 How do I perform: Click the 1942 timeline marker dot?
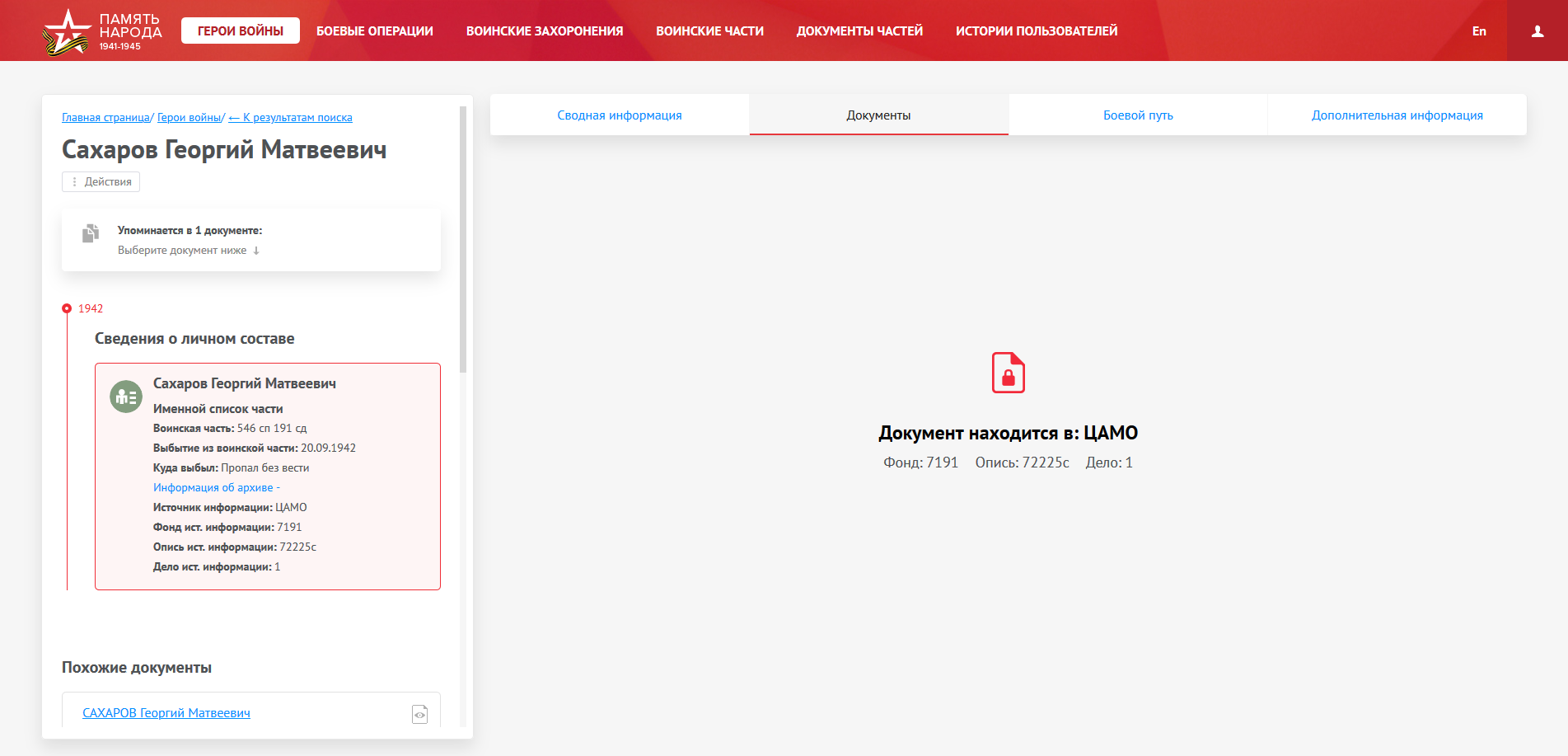[x=67, y=308]
